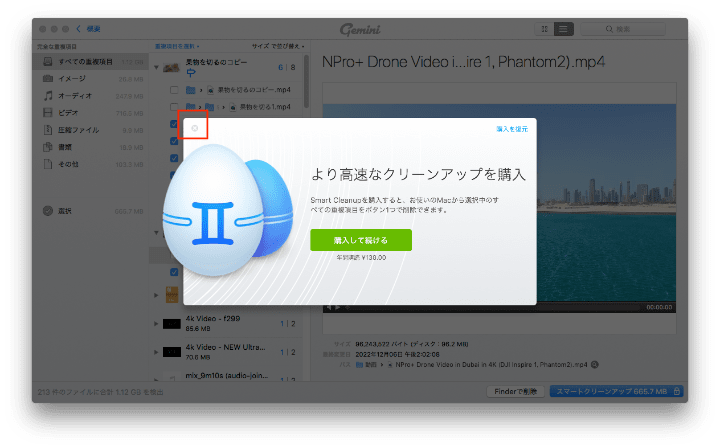Click the back chevron arrow icon

click(x=79, y=29)
